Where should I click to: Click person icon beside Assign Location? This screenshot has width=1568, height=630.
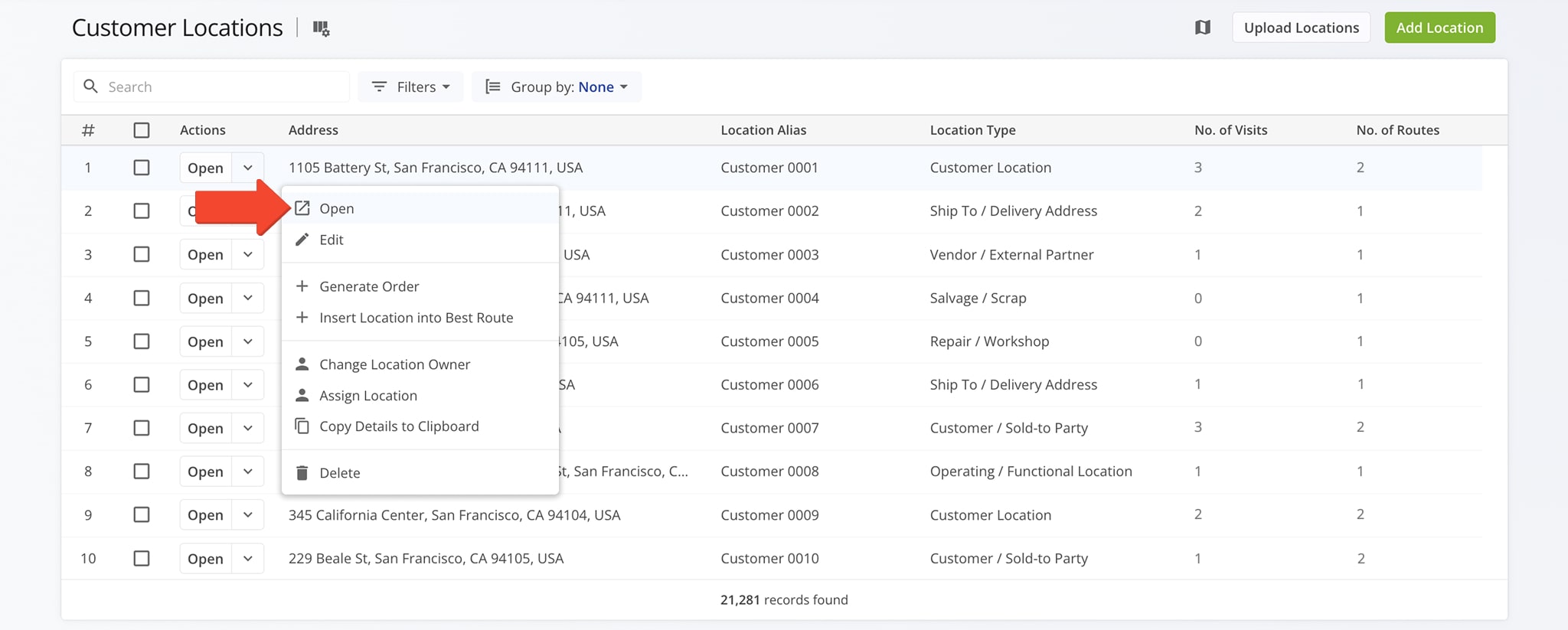click(x=302, y=395)
